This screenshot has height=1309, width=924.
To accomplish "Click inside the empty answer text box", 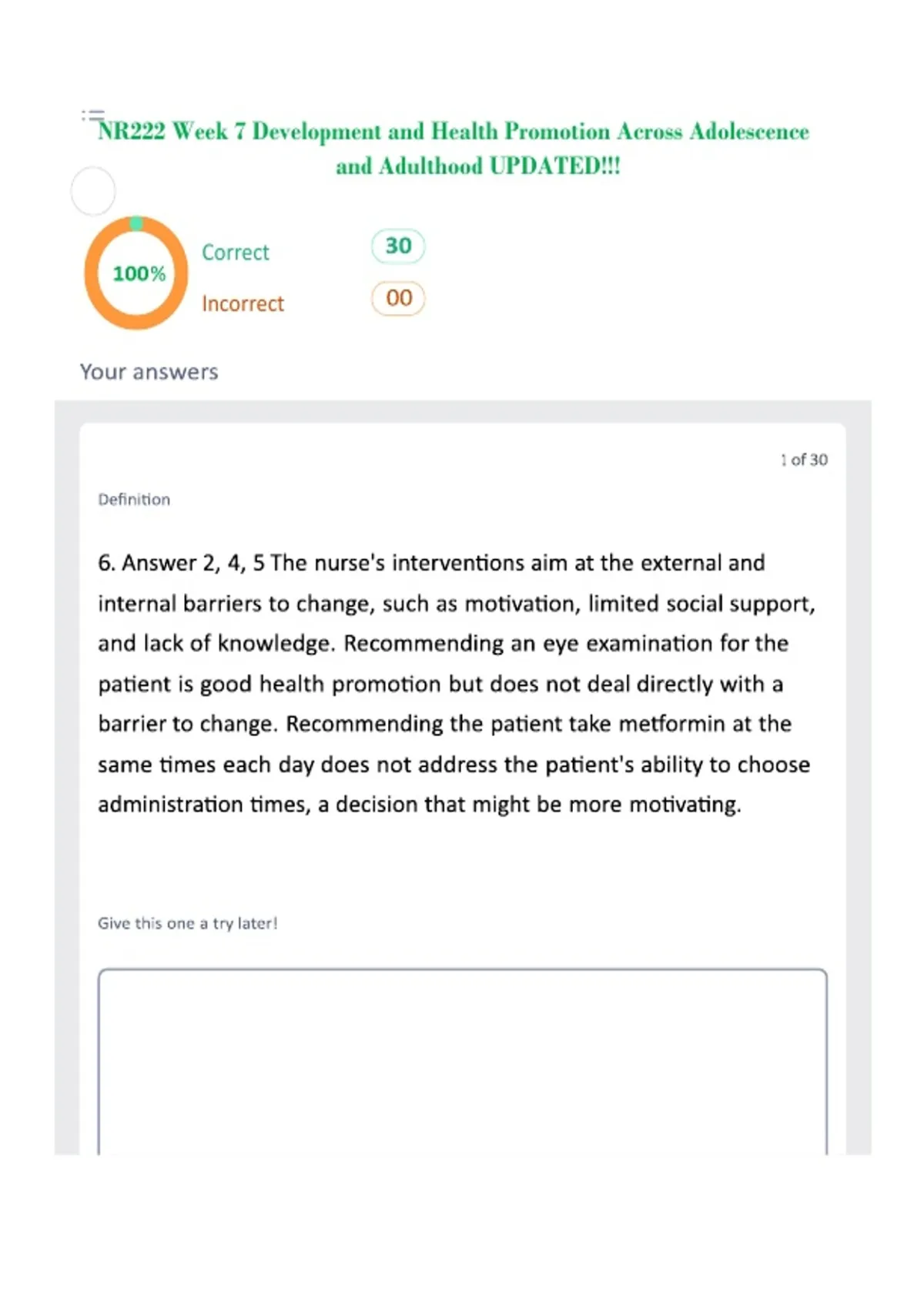I will 462,1061.
